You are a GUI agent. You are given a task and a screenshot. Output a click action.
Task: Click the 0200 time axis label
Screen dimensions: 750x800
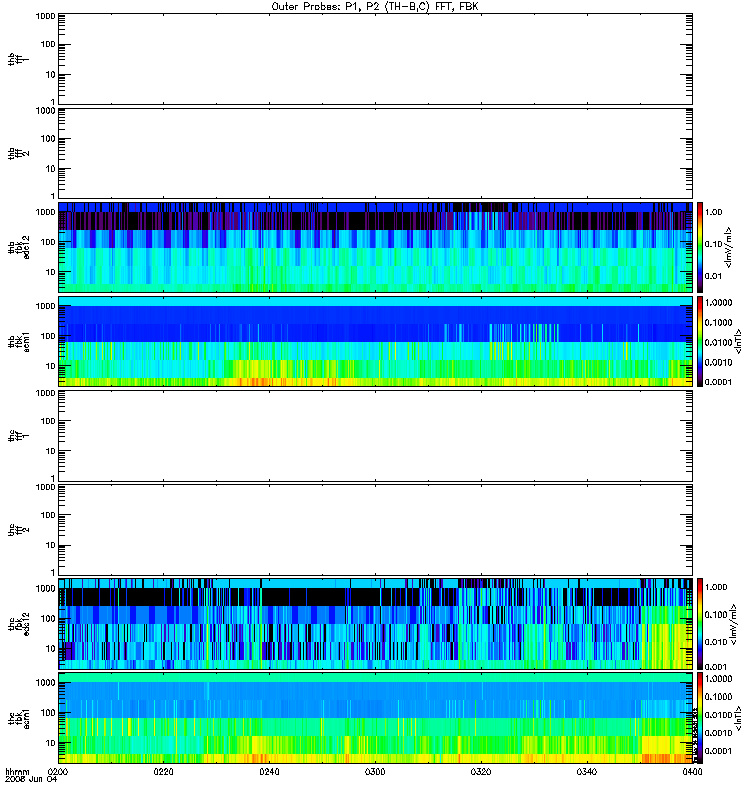point(58,772)
